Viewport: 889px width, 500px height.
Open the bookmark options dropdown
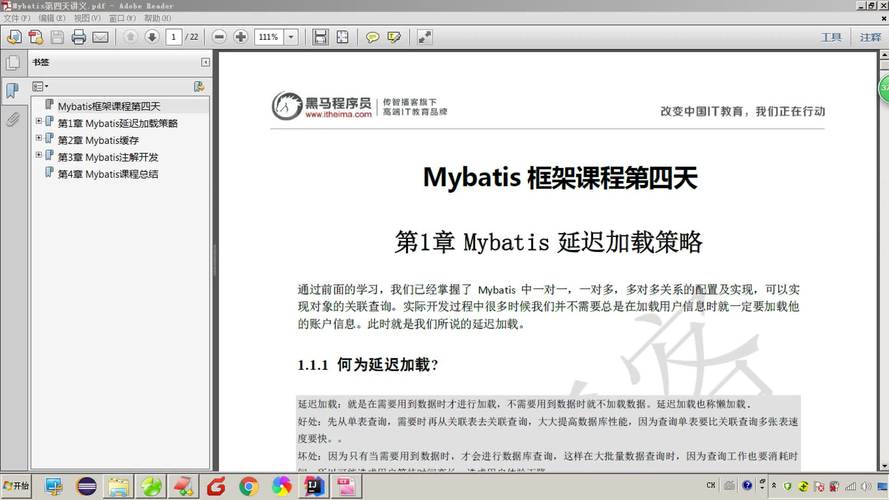coord(40,87)
